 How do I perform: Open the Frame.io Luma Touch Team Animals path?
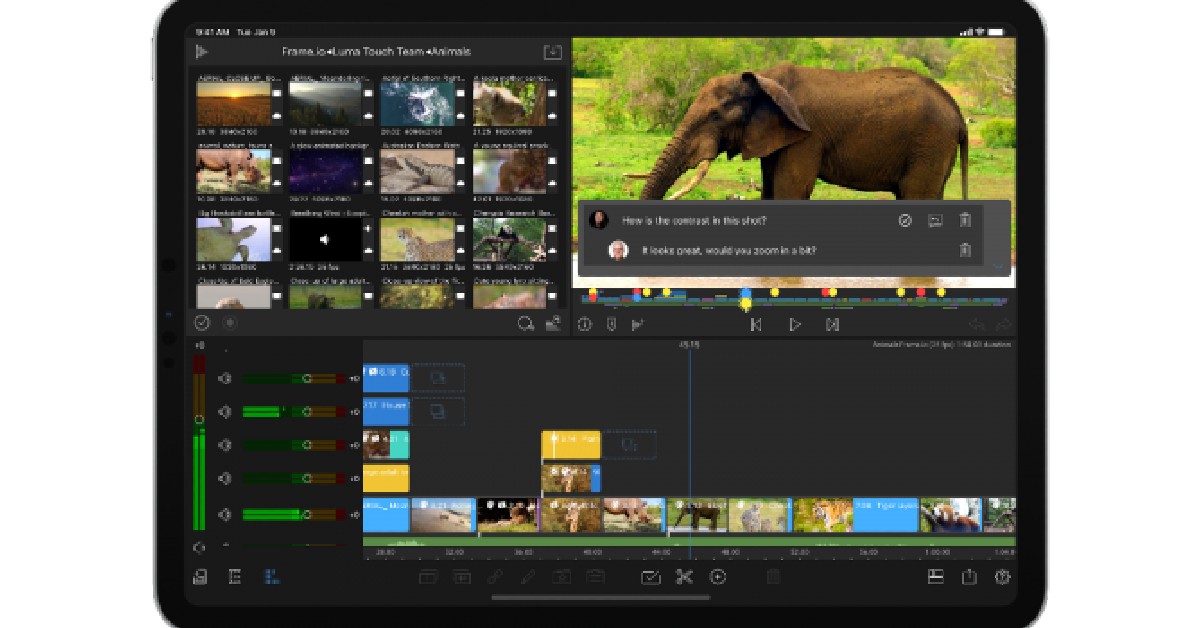[376, 52]
